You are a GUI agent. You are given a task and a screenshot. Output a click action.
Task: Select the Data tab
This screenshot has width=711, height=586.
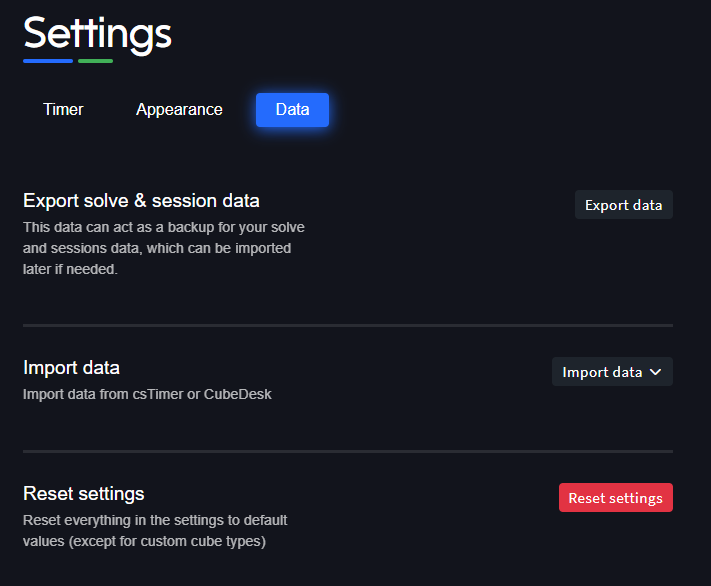tap(292, 110)
